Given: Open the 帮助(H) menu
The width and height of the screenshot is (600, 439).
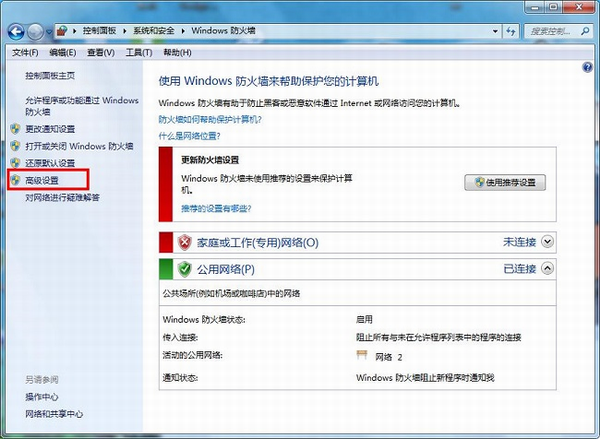Looking at the screenshot, I should [177, 52].
